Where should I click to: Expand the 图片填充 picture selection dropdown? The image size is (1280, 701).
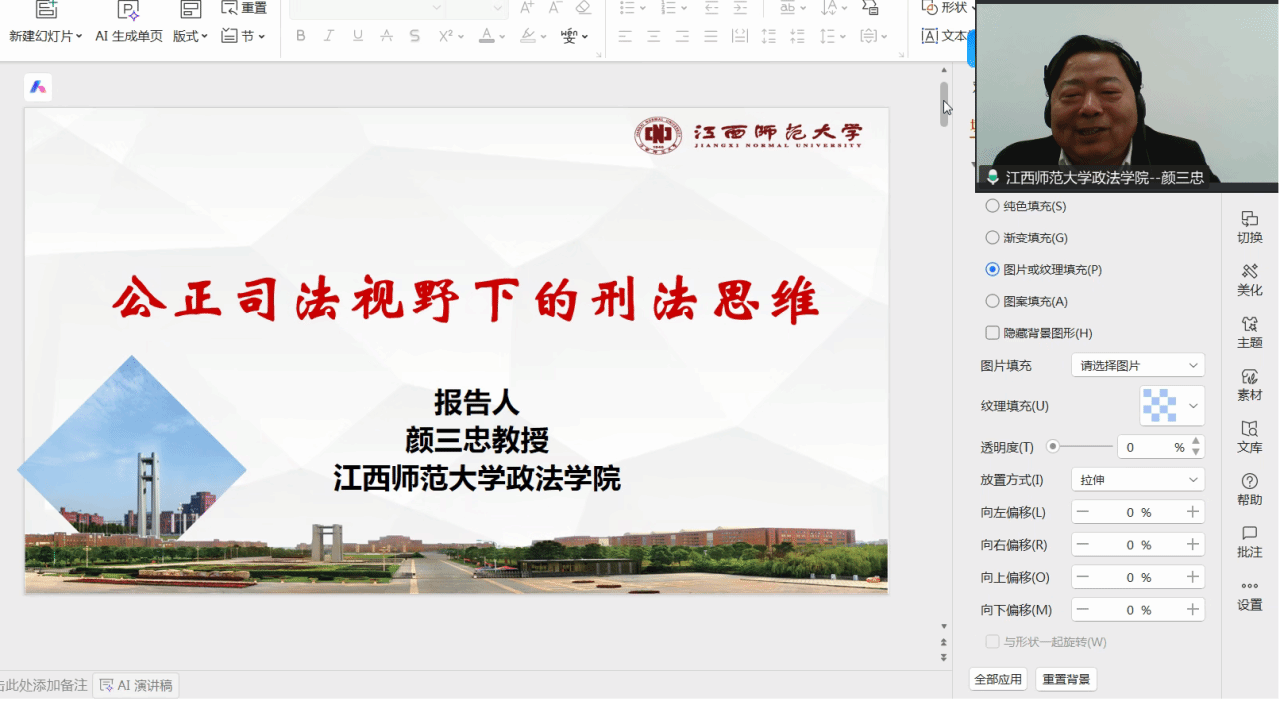tap(1137, 366)
